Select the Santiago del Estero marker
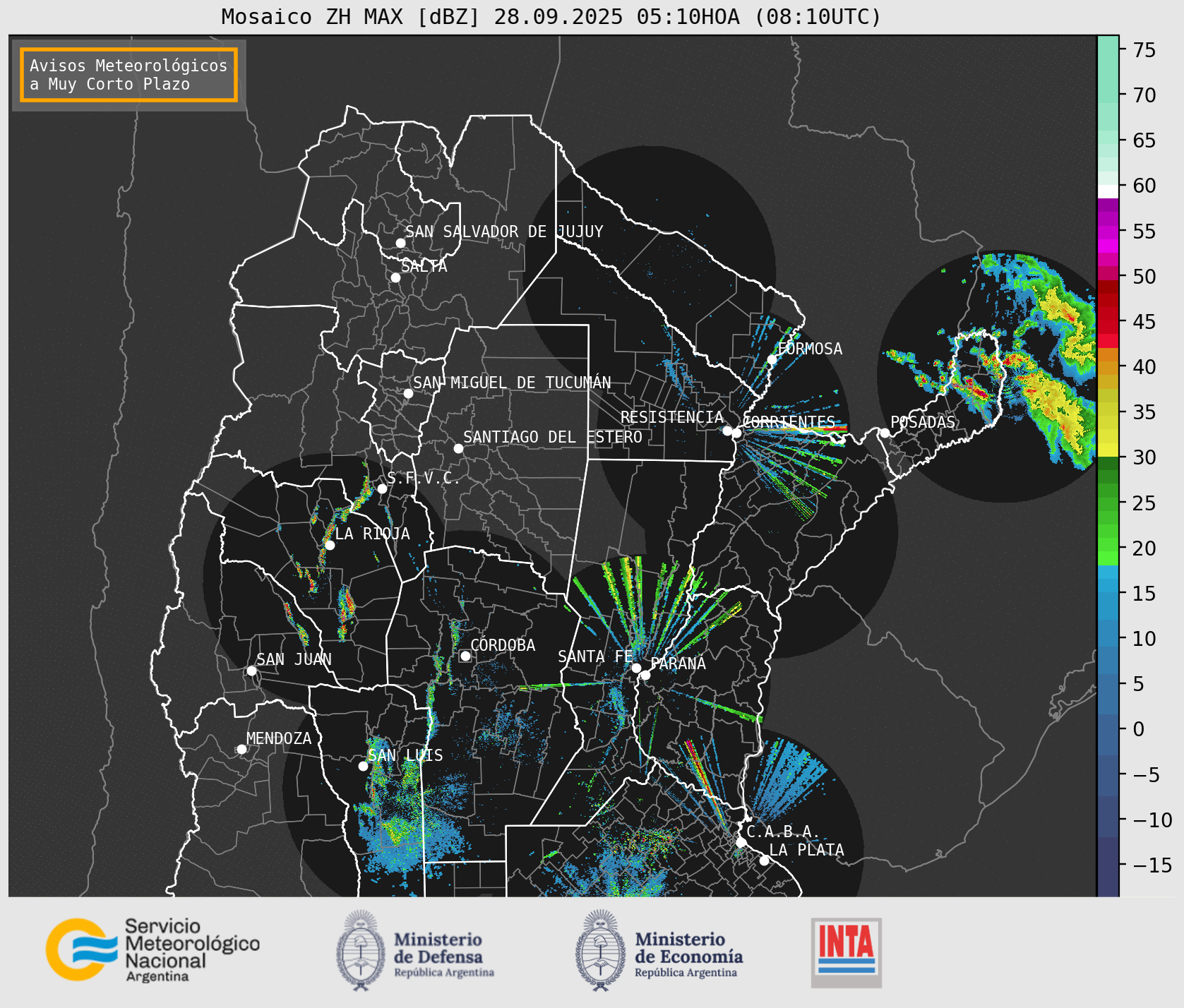The height and width of the screenshot is (1008, 1184). click(458, 448)
